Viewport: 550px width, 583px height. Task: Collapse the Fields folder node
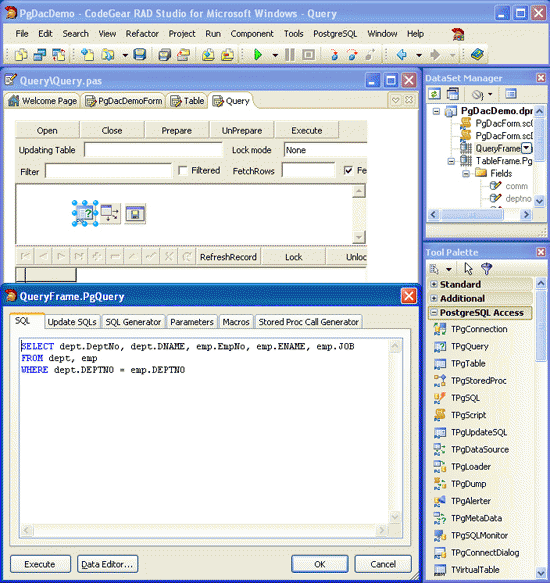coord(466,174)
